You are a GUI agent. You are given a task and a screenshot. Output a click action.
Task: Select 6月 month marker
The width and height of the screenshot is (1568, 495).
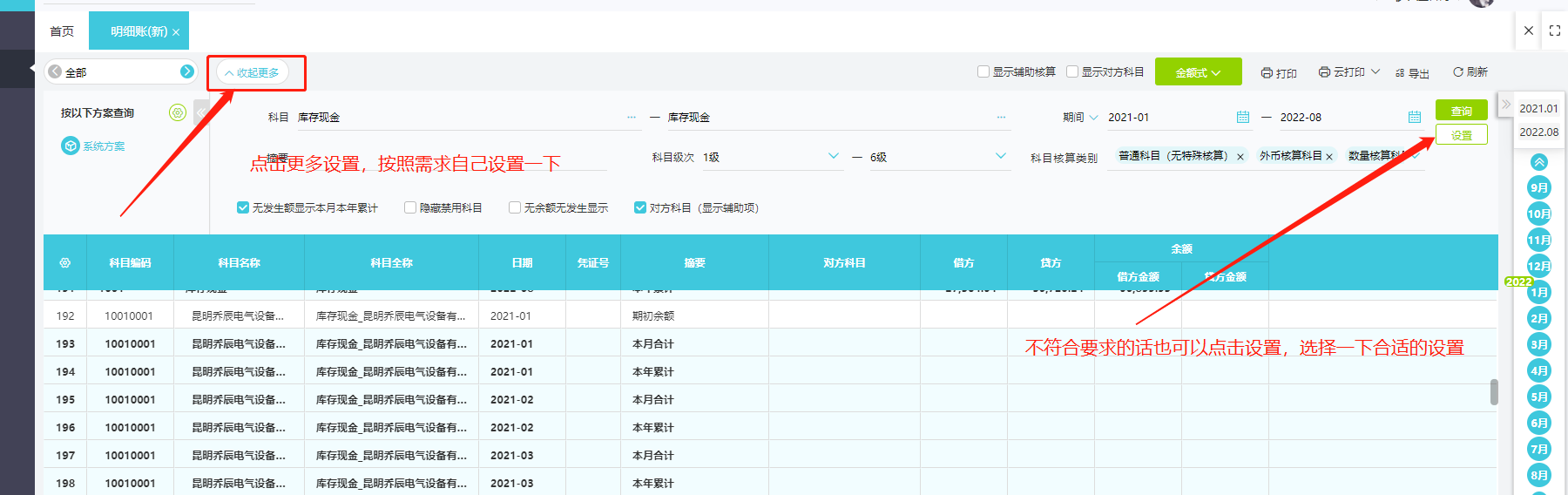point(1539,423)
